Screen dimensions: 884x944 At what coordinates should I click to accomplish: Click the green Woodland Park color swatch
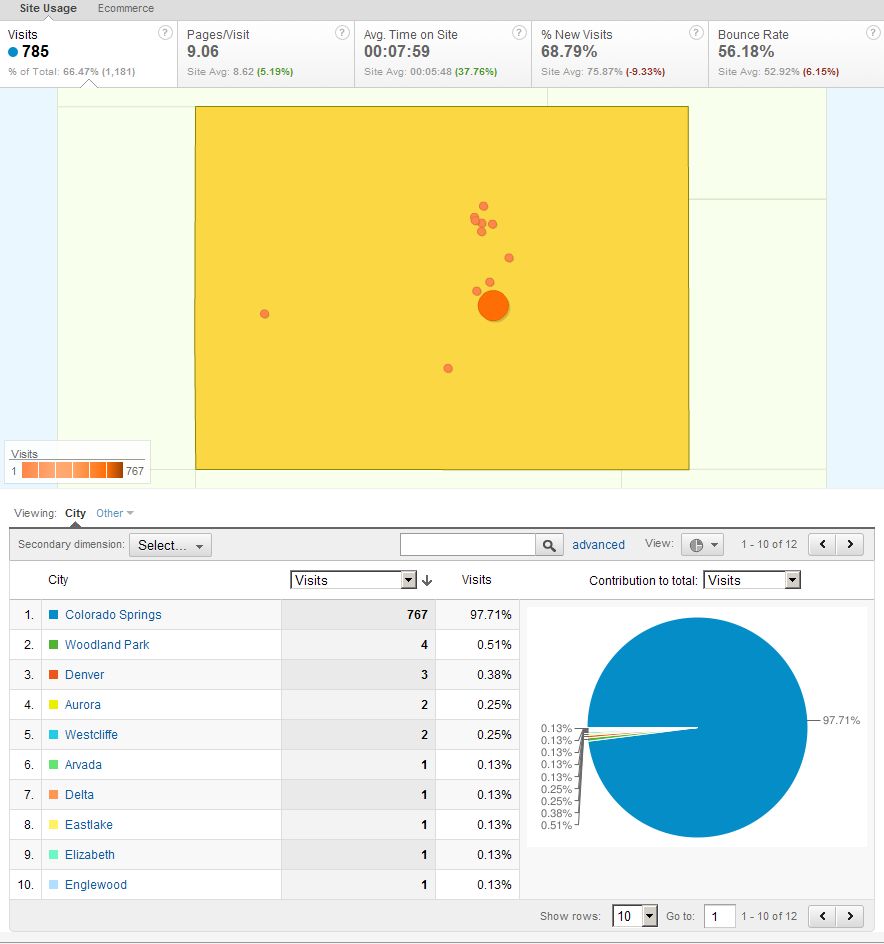point(54,645)
